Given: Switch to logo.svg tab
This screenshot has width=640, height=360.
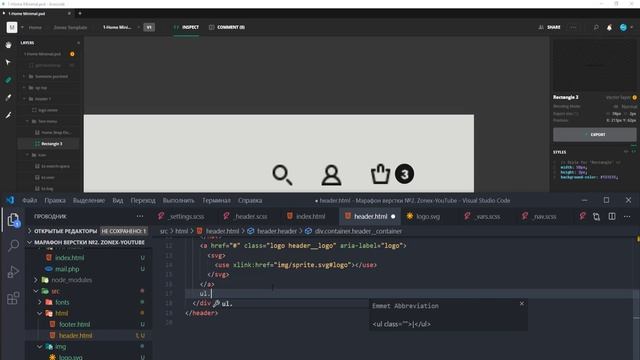Looking at the screenshot, I should tap(428, 216).
